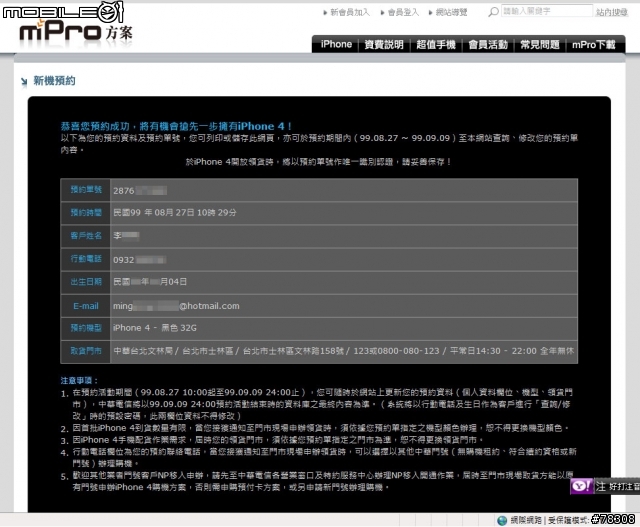Open the iPhone tab

(336, 44)
